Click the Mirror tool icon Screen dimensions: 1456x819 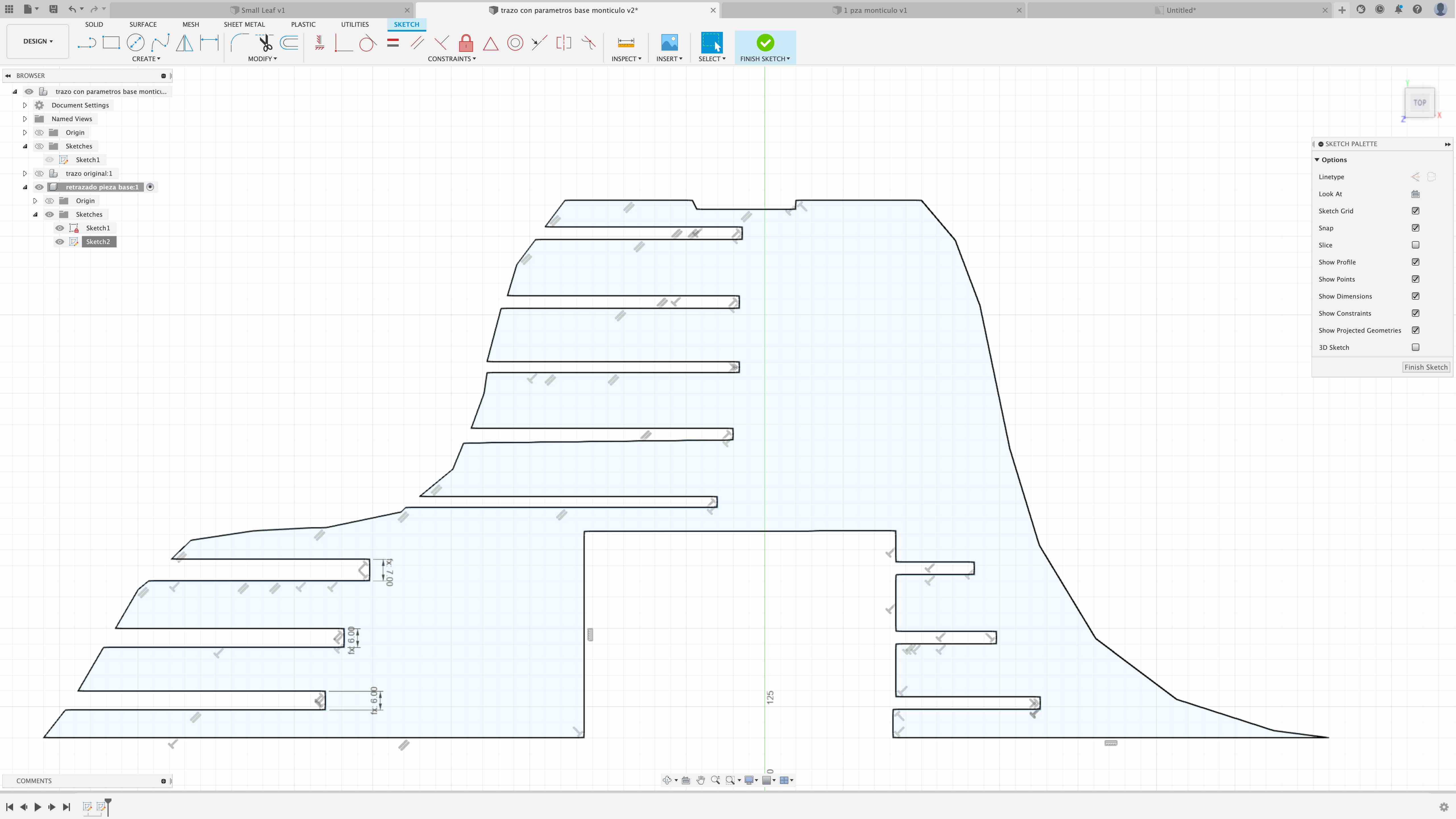coord(184,42)
